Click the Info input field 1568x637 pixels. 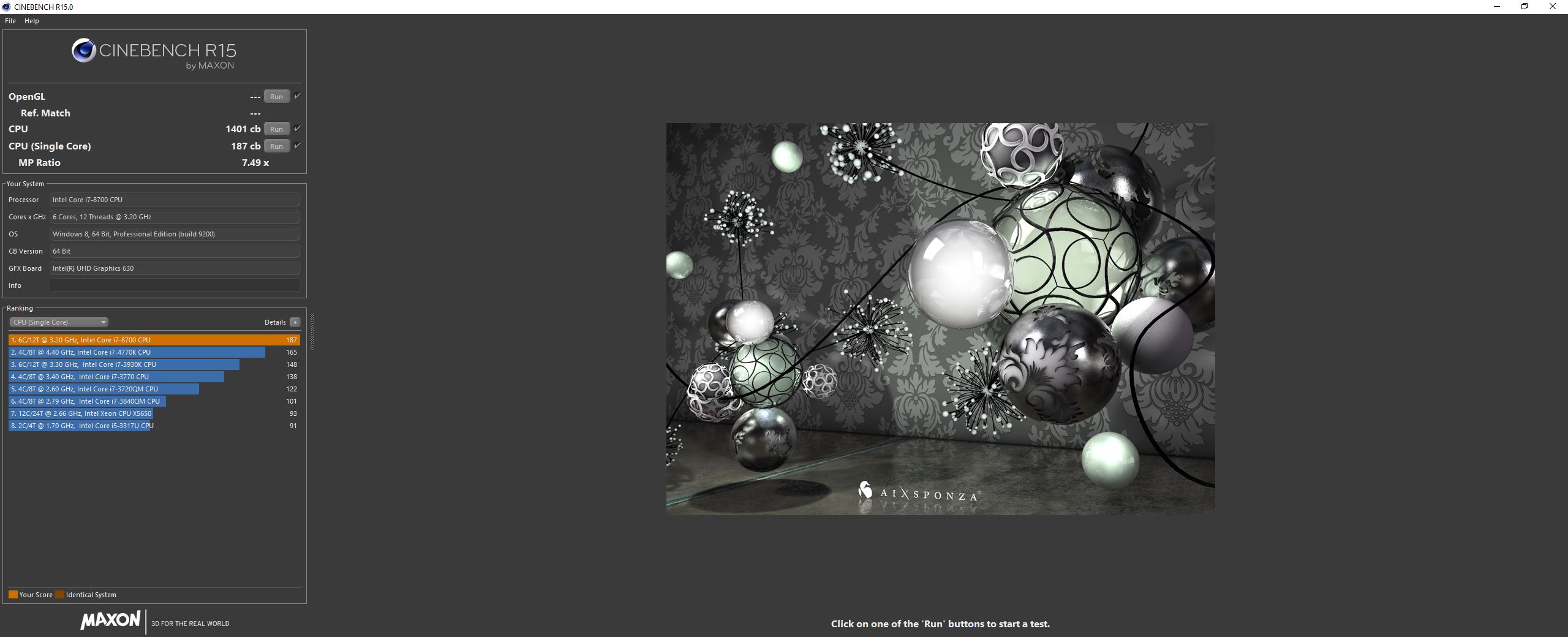(x=175, y=285)
